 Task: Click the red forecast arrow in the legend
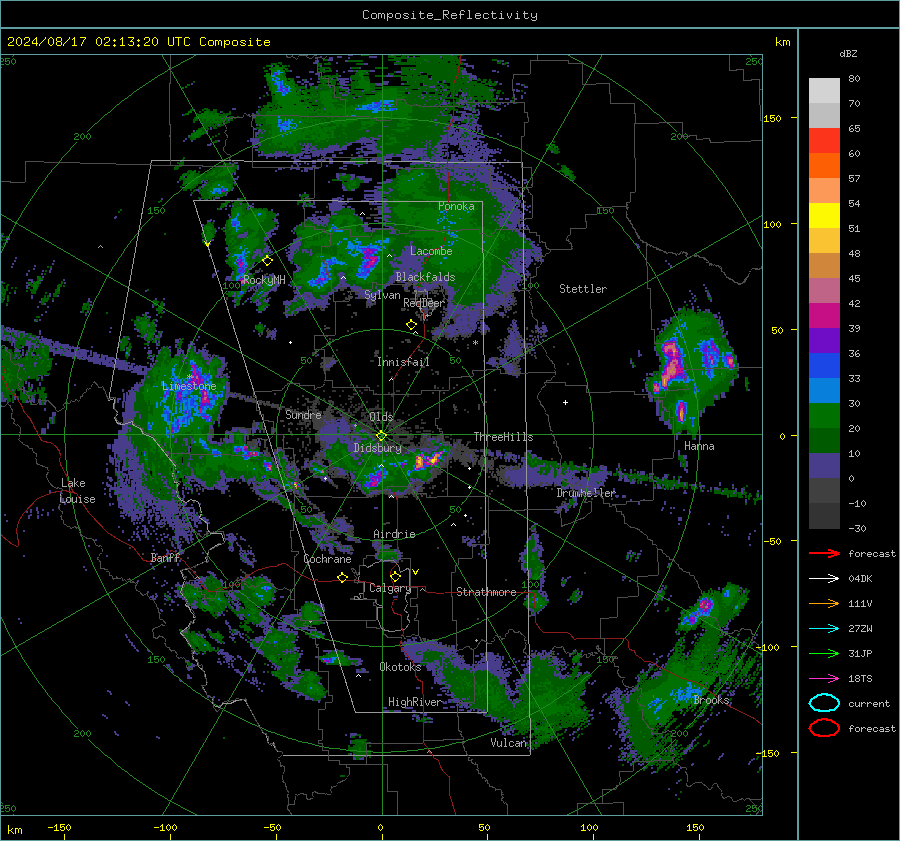click(824, 553)
